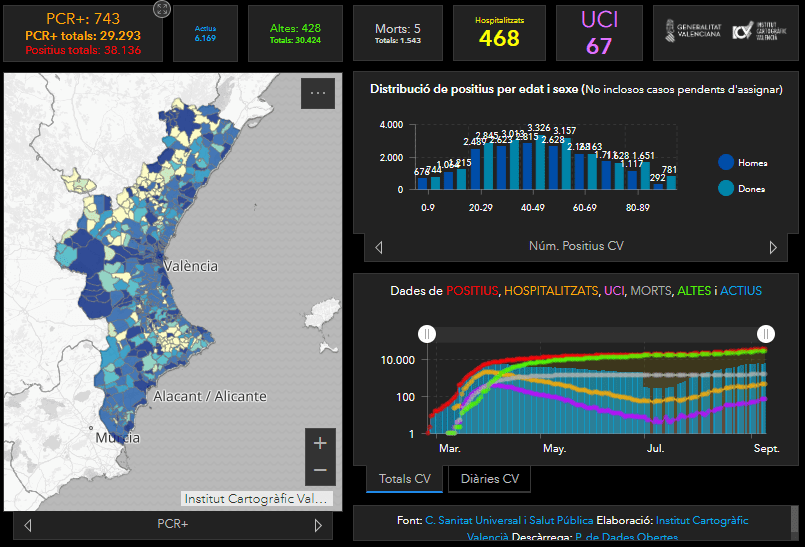The height and width of the screenshot is (547, 805).
Task: Go to previous map indicator before PCR+
Action: click(x=28, y=525)
